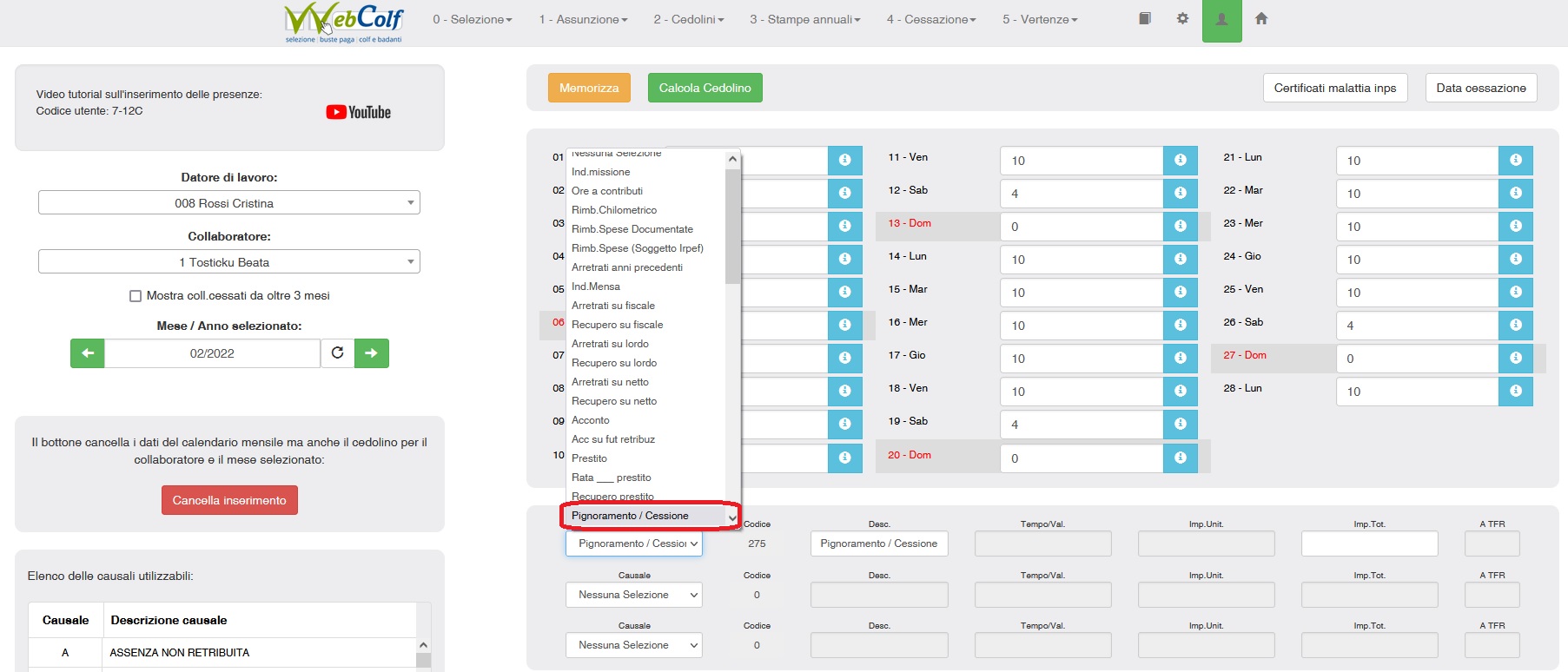Open settings gear icon in navbar

(x=1182, y=18)
